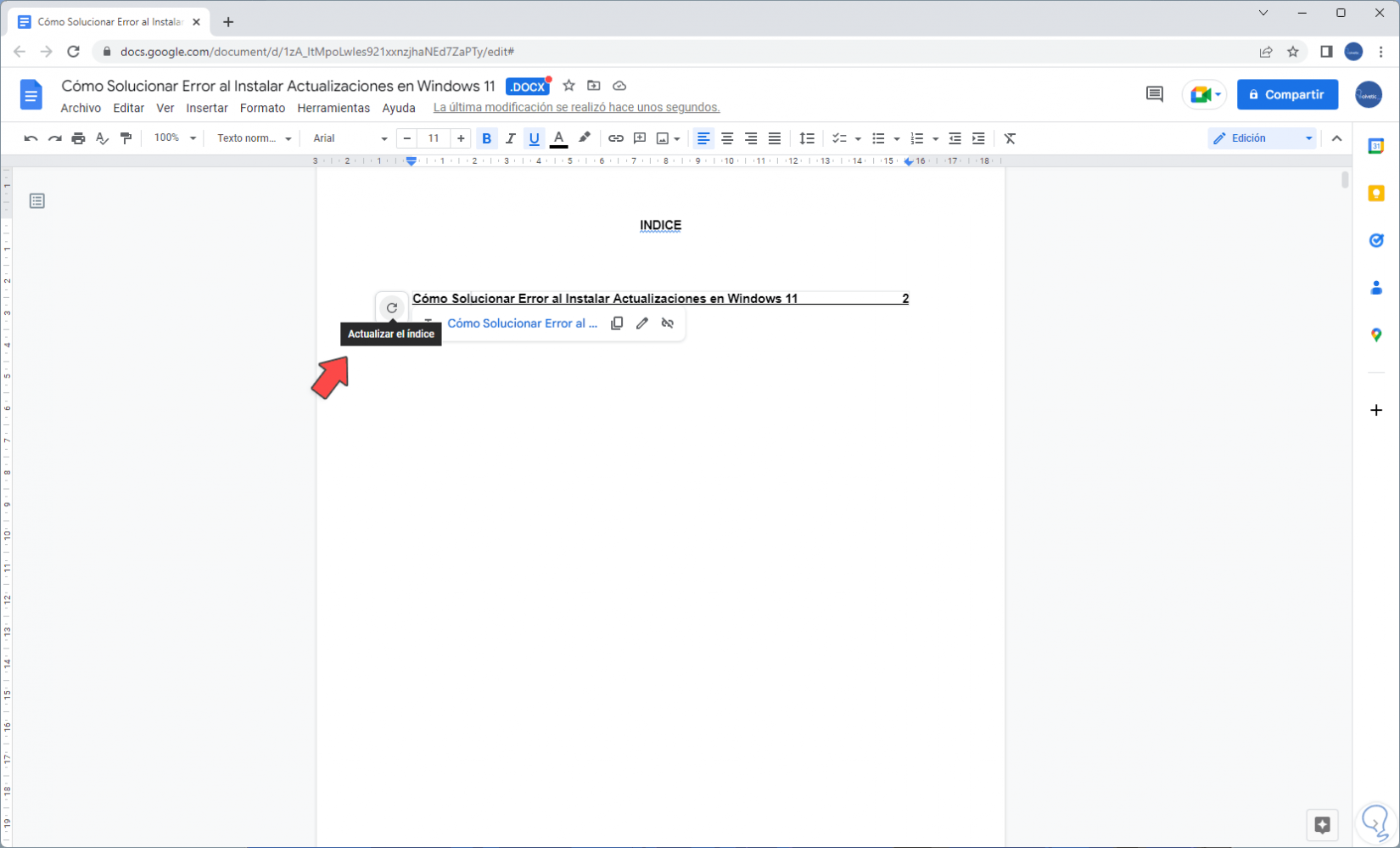The width and height of the screenshot is (1400, 848).
Task: Align text to the left
Action: pyautogui.click(x=703, y=138)
